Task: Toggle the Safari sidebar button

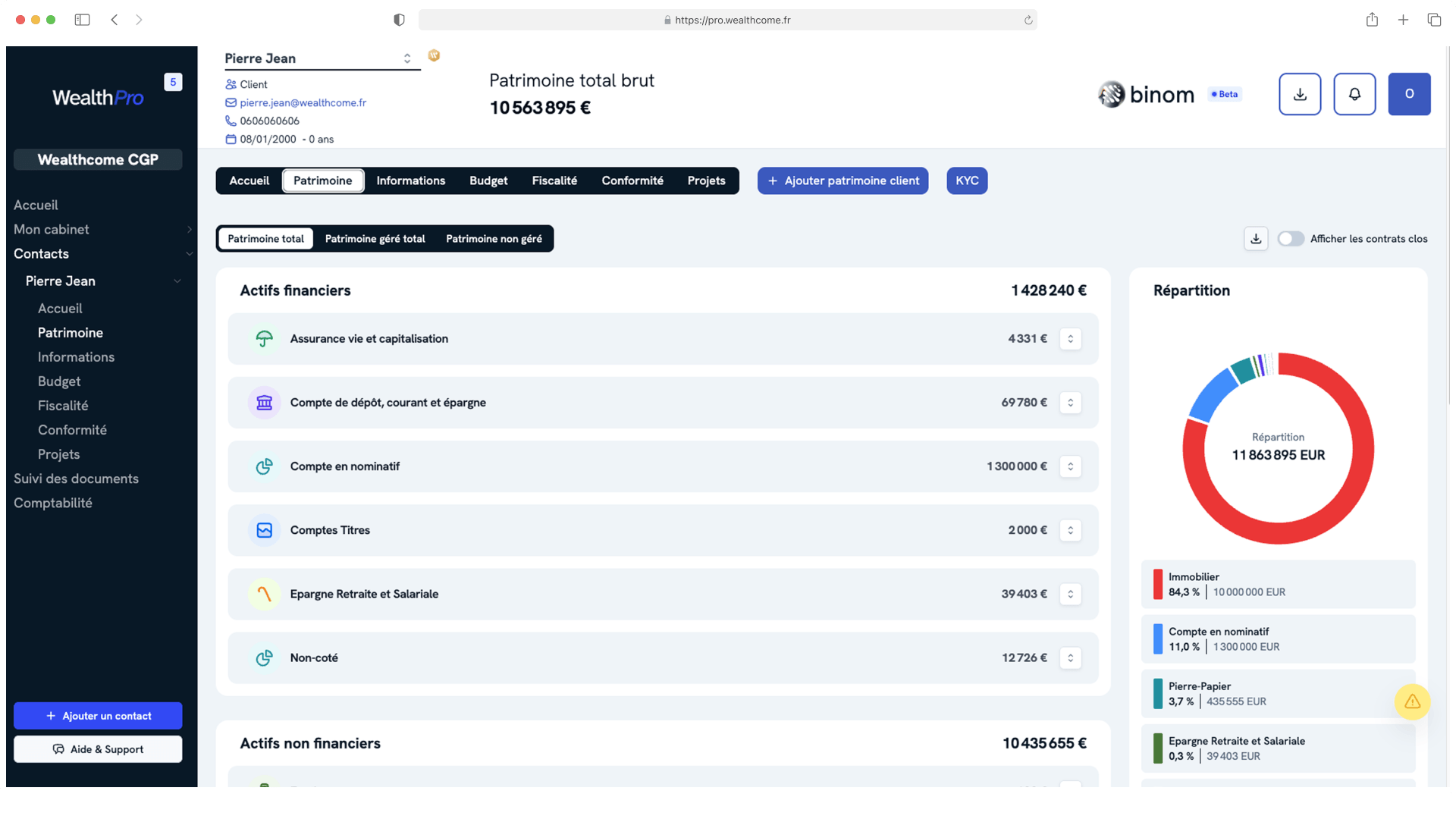Action: (82, 20)
